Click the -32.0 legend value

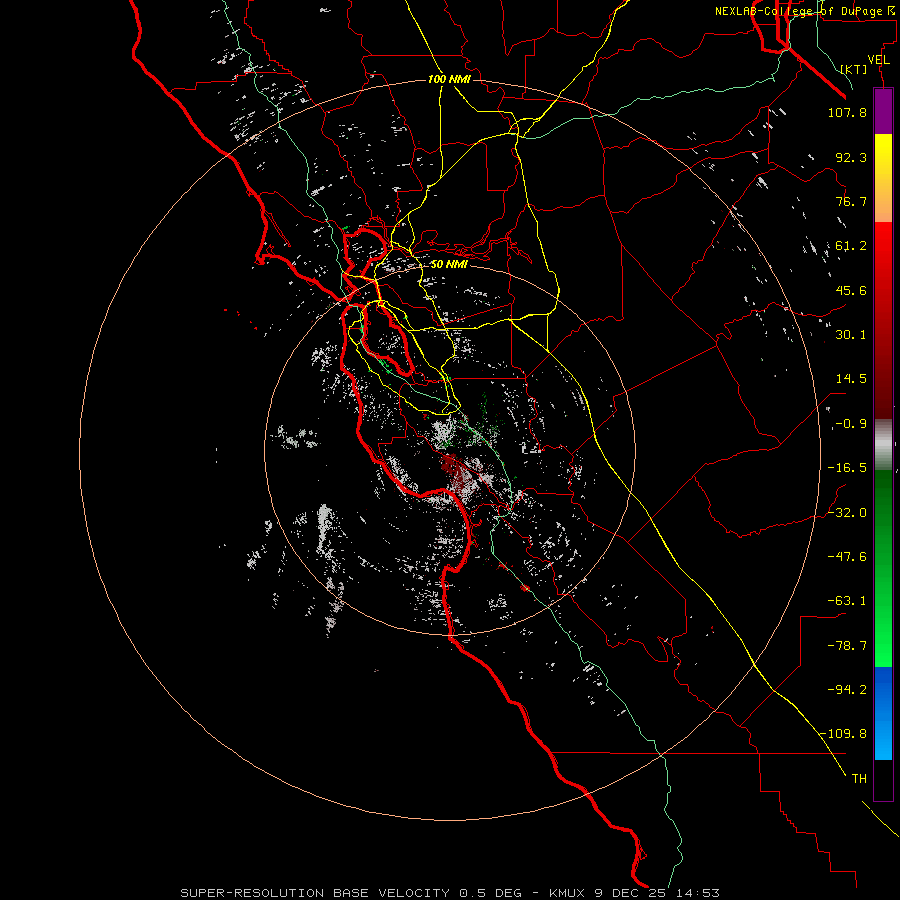[847, 513]
